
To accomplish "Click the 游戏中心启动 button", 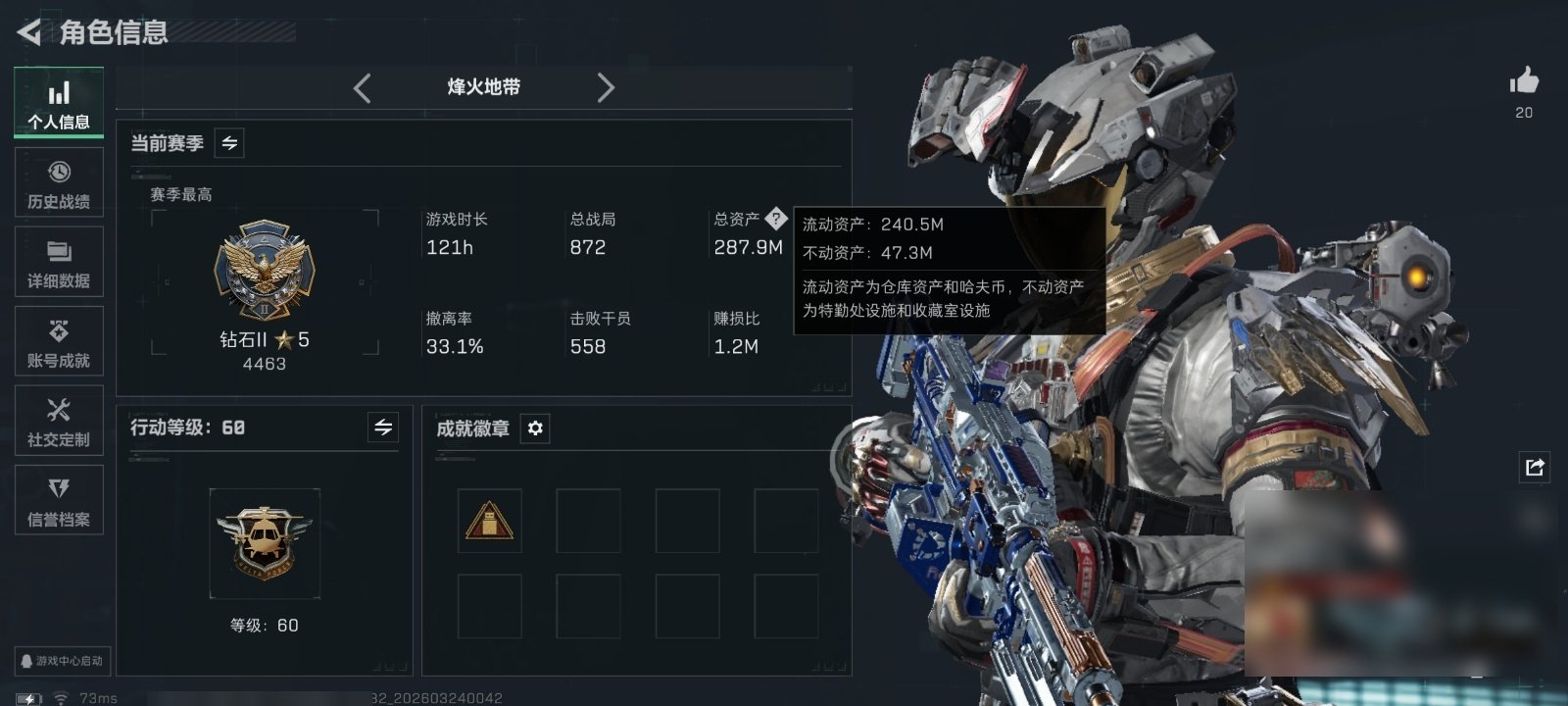I will coord(62,661).
